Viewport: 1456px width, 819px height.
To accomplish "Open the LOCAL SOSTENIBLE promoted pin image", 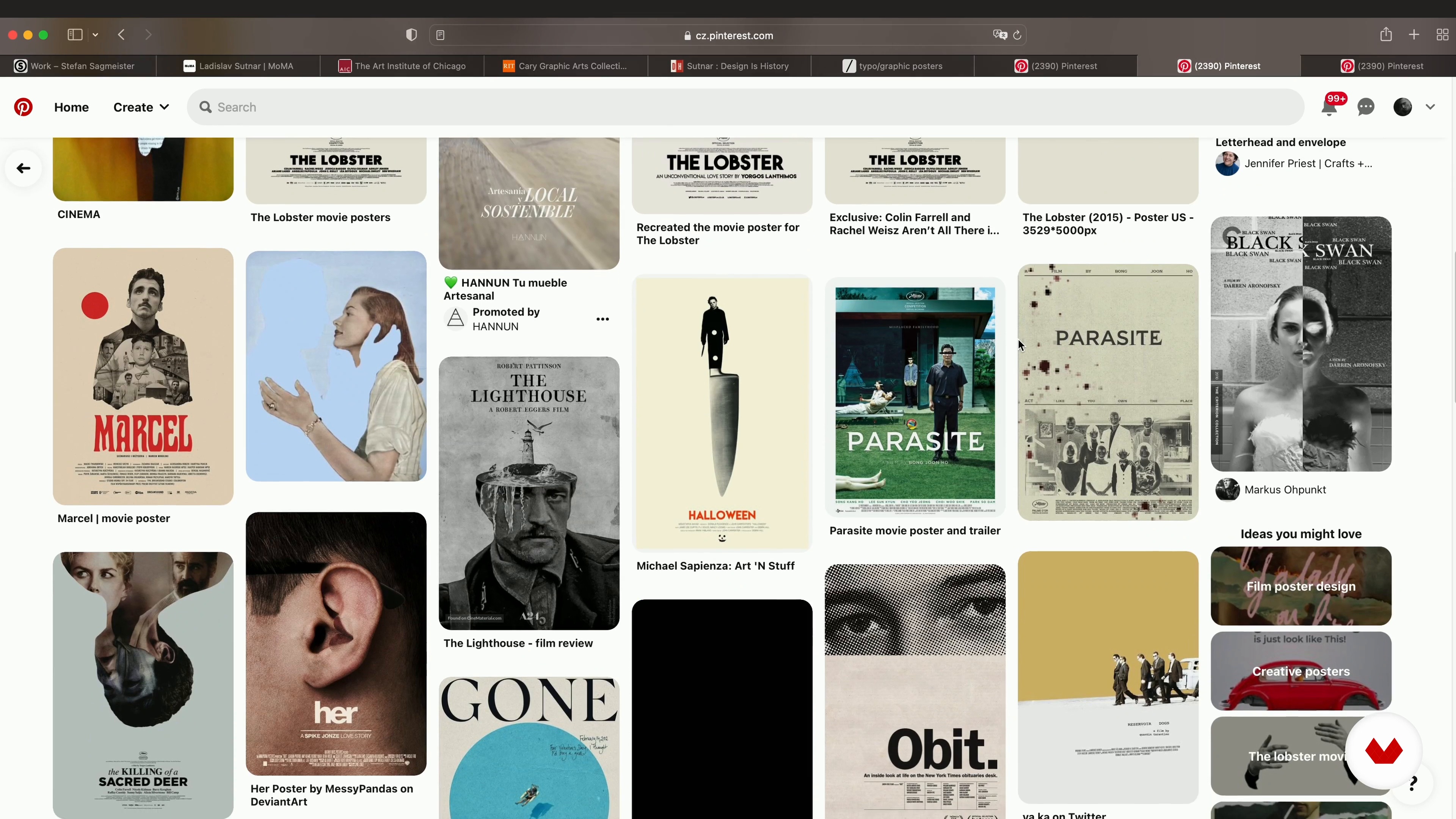I will click(x=529, y=204).
